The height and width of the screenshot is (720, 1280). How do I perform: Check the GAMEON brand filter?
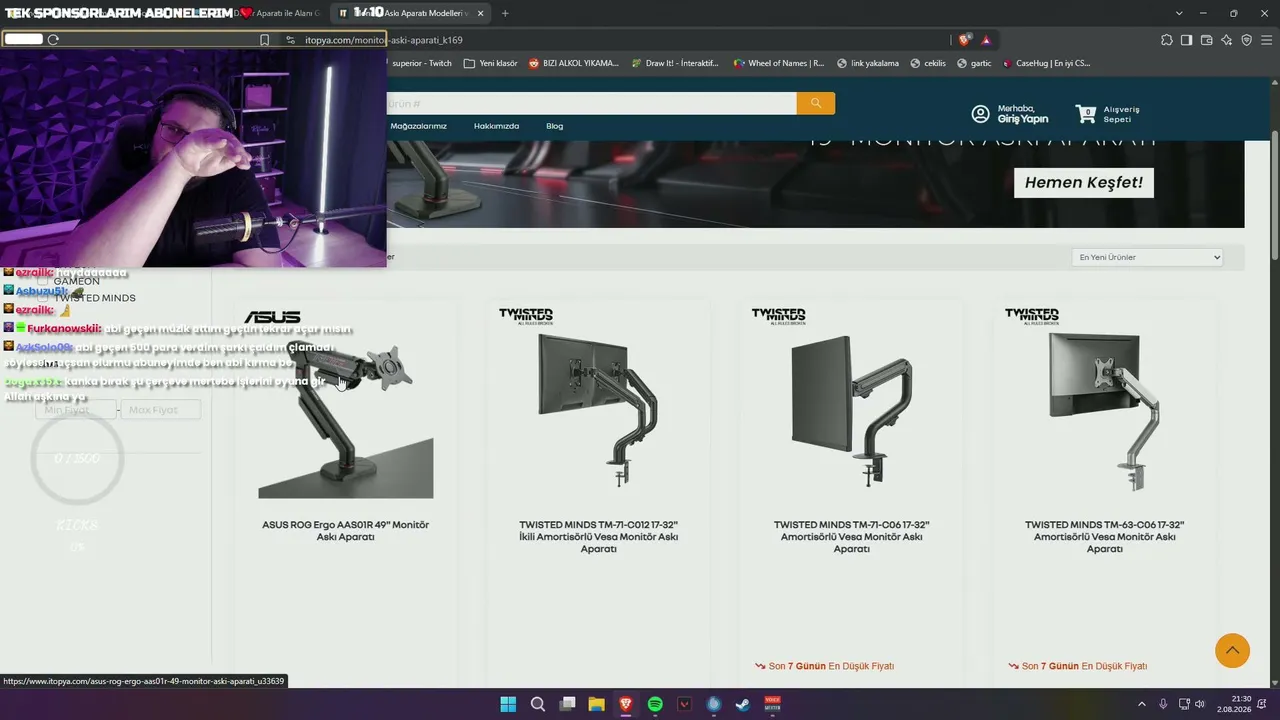[43, 281]
